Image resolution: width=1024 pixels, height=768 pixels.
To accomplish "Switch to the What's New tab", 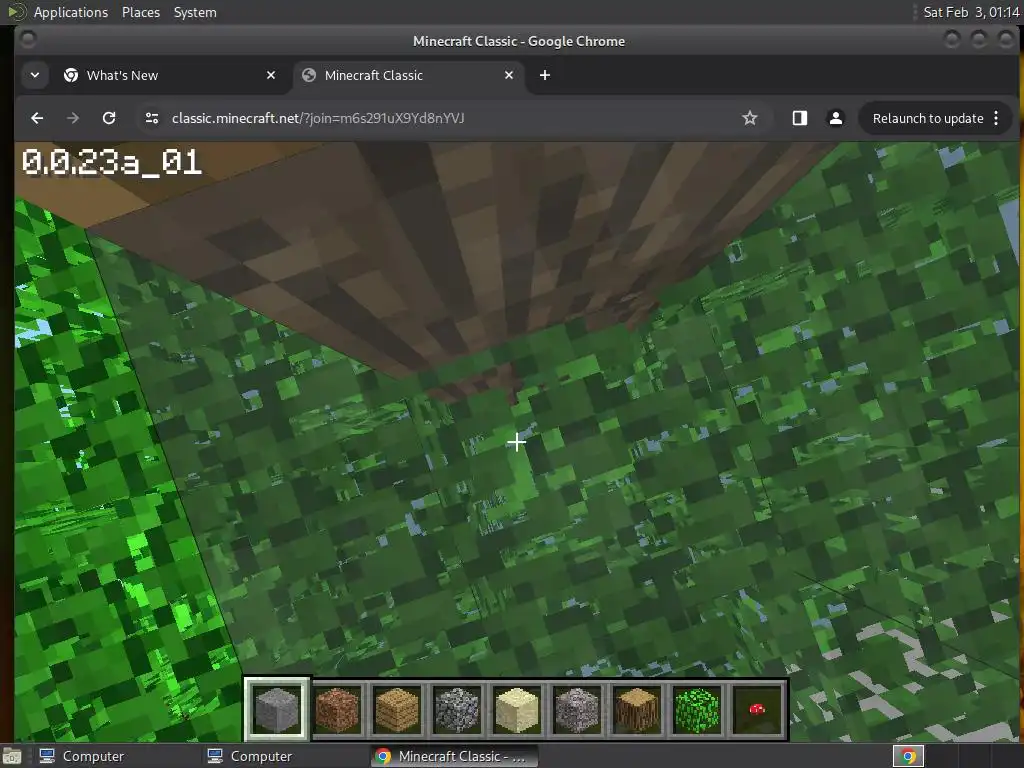I will click(171, 75).
